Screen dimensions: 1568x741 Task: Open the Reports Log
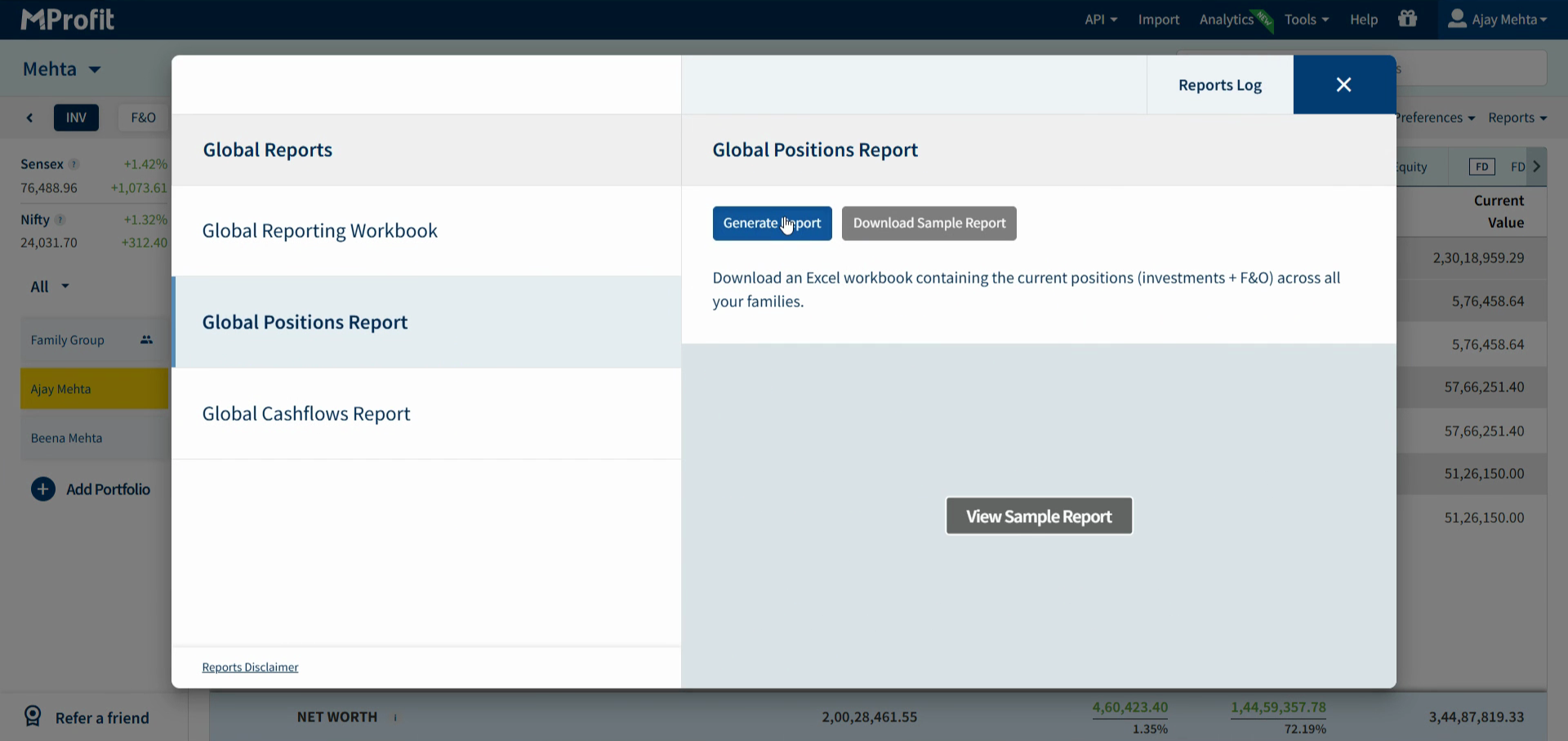point(1220,85)
